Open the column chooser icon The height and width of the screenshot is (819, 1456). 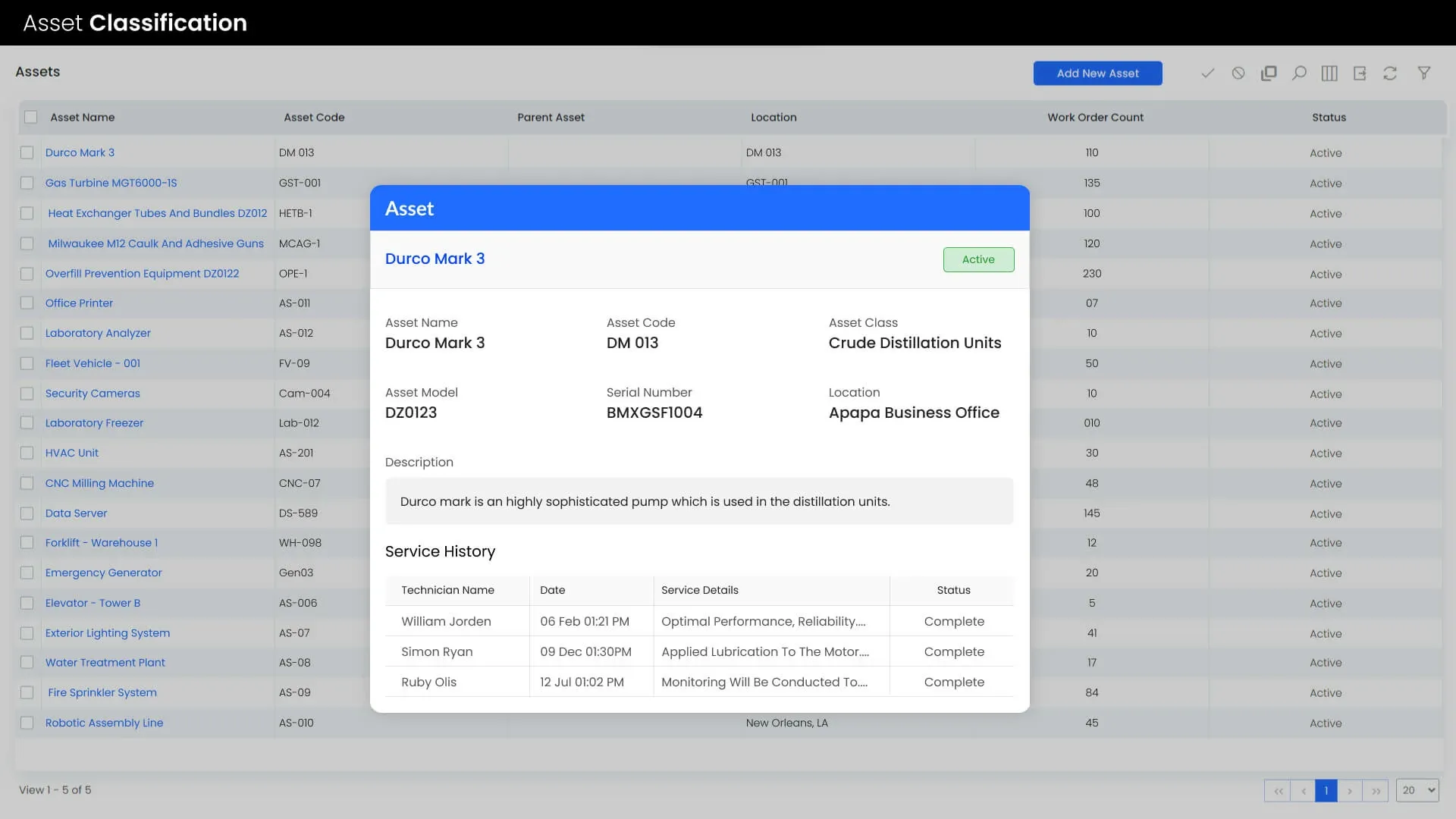(1329, 73)
